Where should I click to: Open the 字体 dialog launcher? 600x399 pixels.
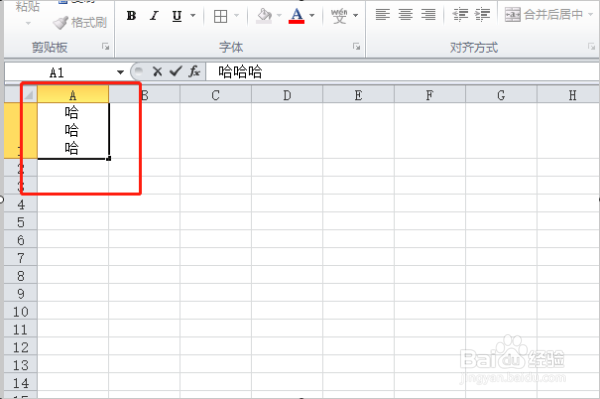pyautogui.click(x=356, y=47)
